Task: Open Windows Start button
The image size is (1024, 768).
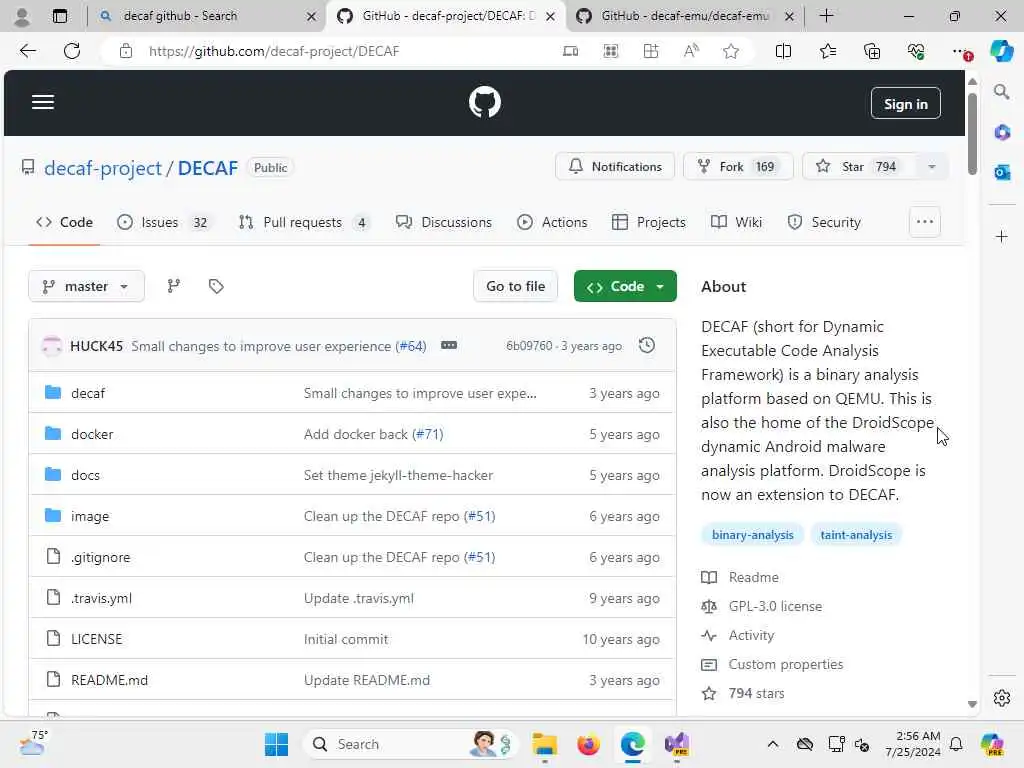Action: pos(276,744)
